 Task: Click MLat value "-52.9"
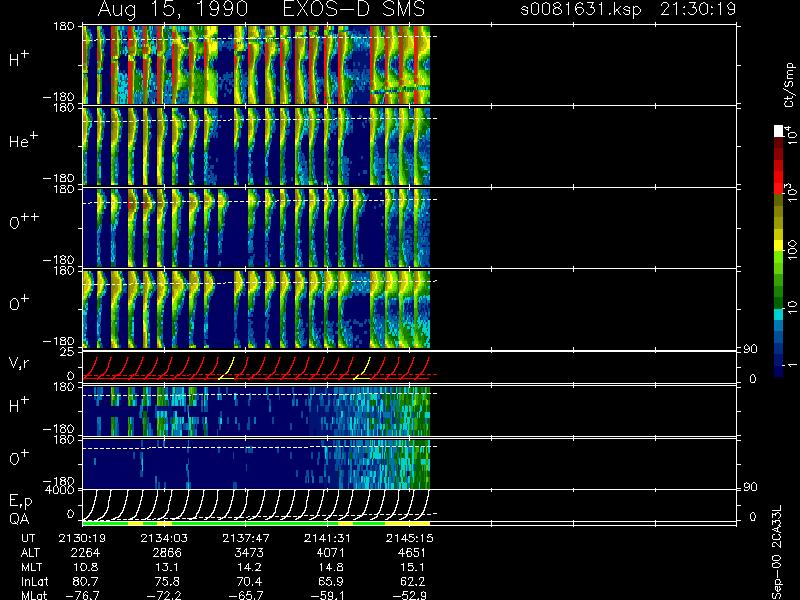[x=409, y=595]
